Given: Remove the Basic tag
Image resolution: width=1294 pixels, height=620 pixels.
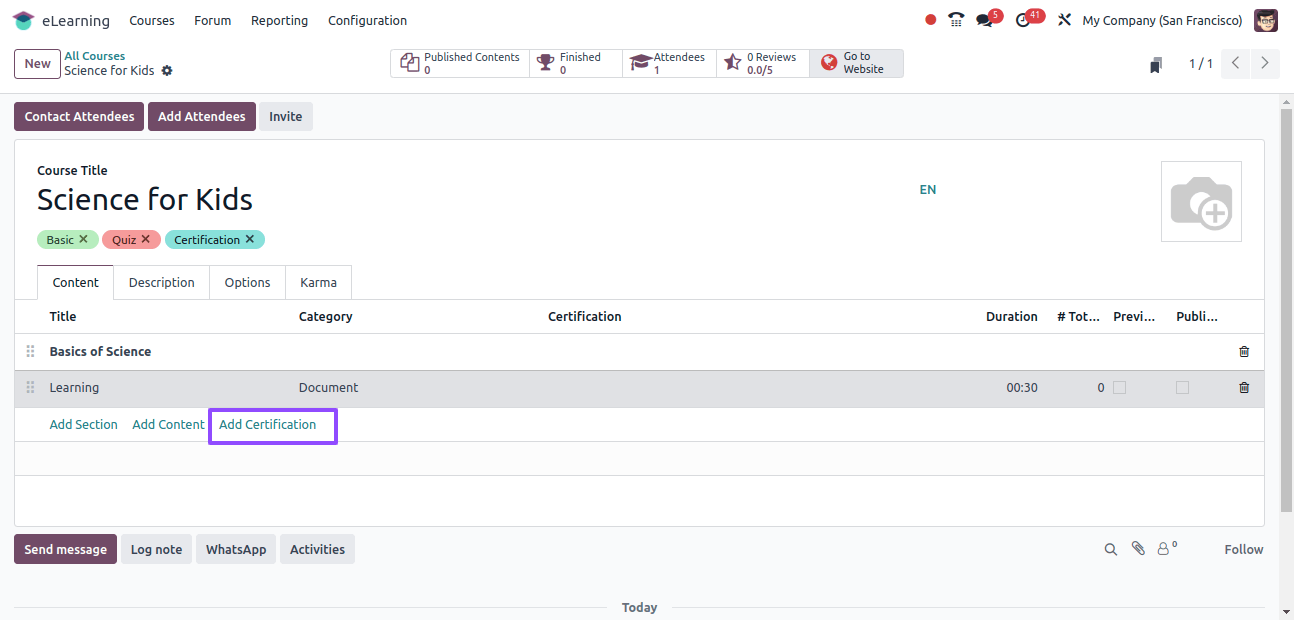Looking at the screenshot, I should point(84,239).
